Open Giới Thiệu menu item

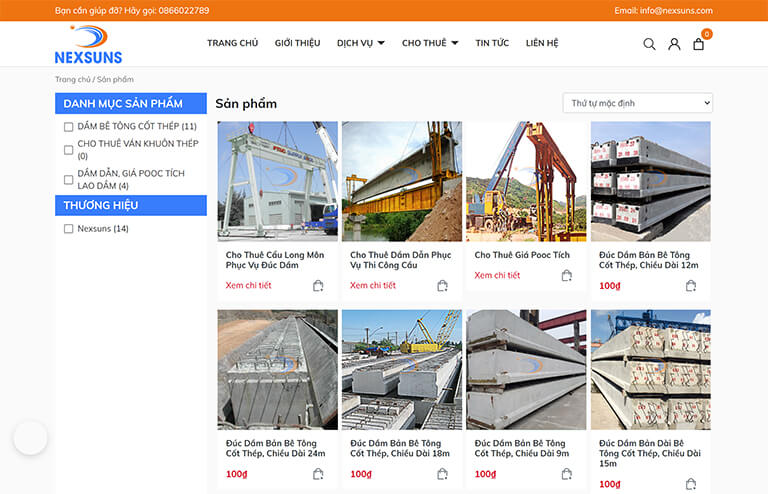297,43
